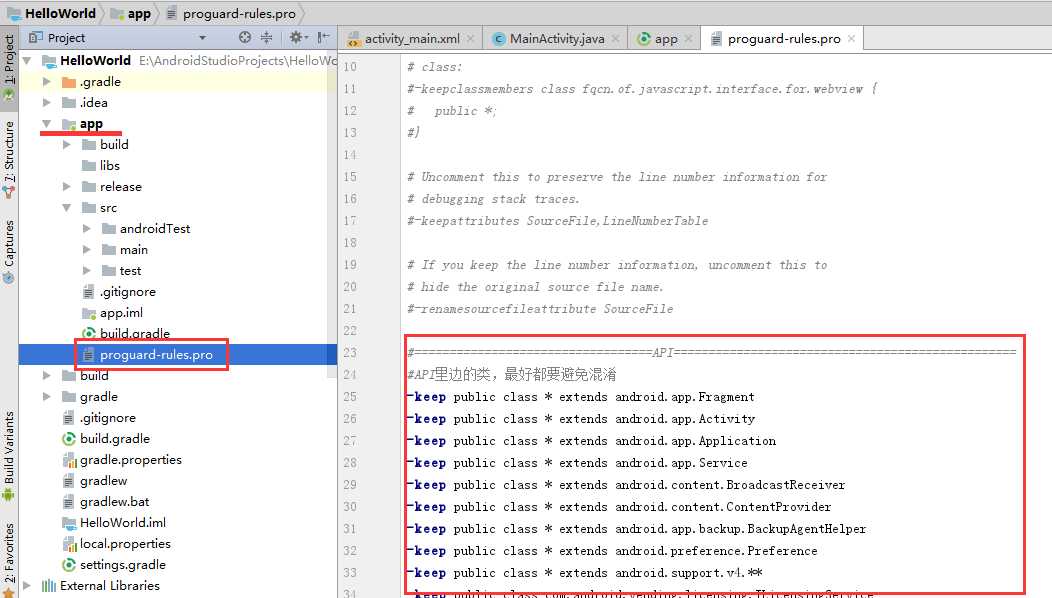
Task: Click proguard-rules.pro breadcrumb in navigation bar
Action: coord(231,13)
